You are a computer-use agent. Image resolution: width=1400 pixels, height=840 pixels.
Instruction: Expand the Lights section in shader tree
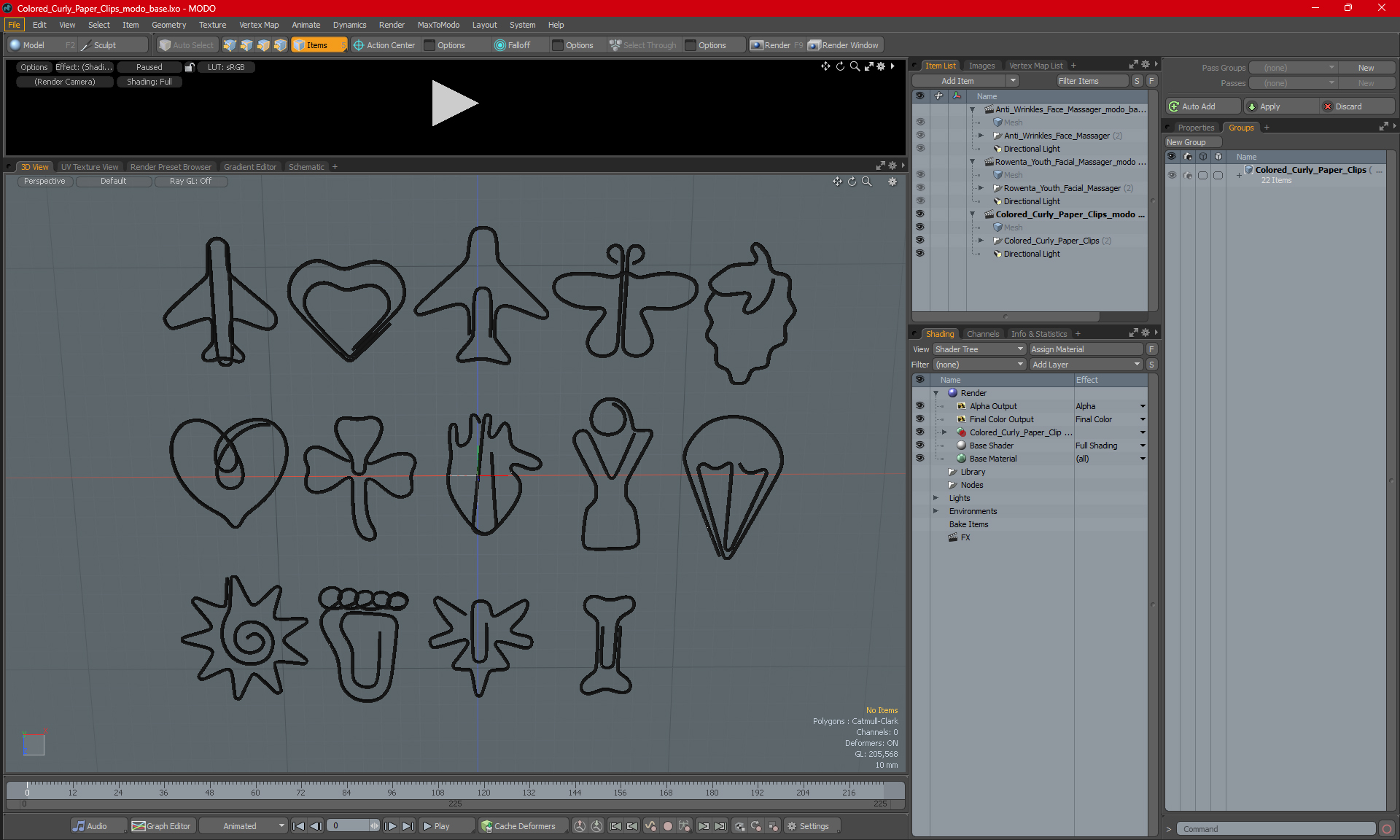pos(937,498)
